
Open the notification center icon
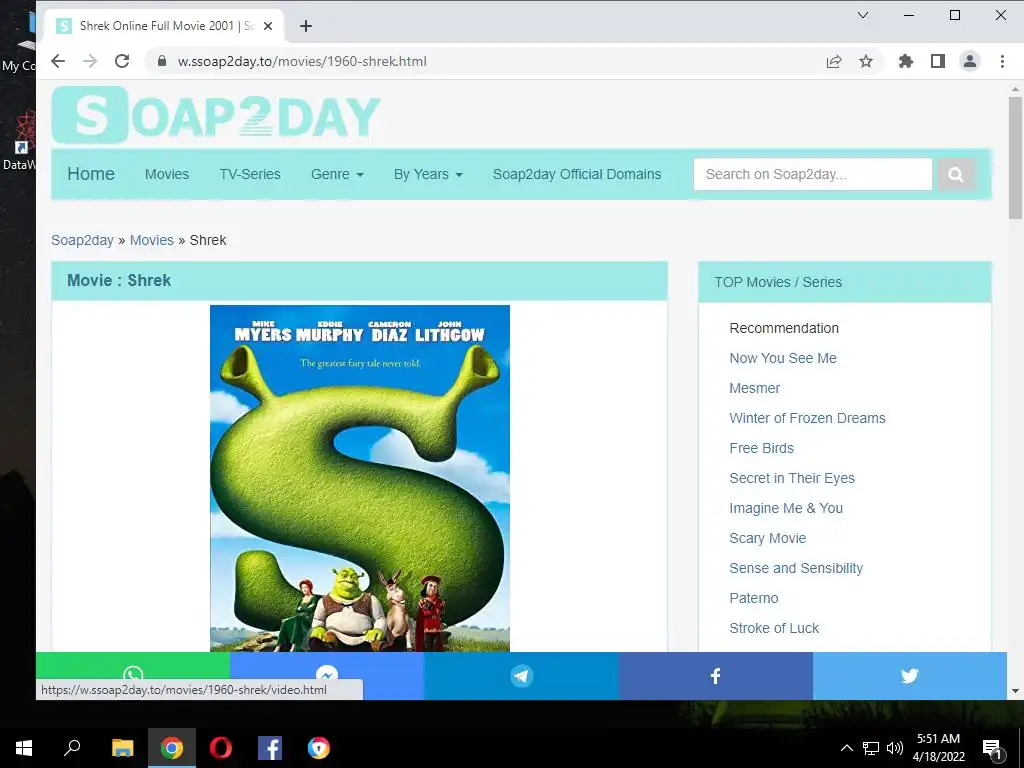(x=992, y=749)
